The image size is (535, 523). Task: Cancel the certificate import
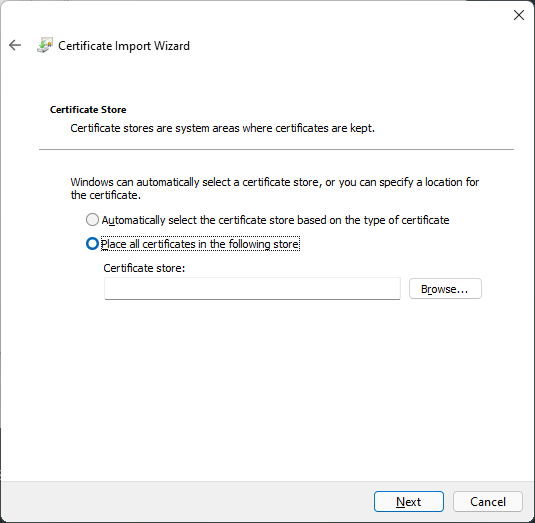[x=488, y=502]
